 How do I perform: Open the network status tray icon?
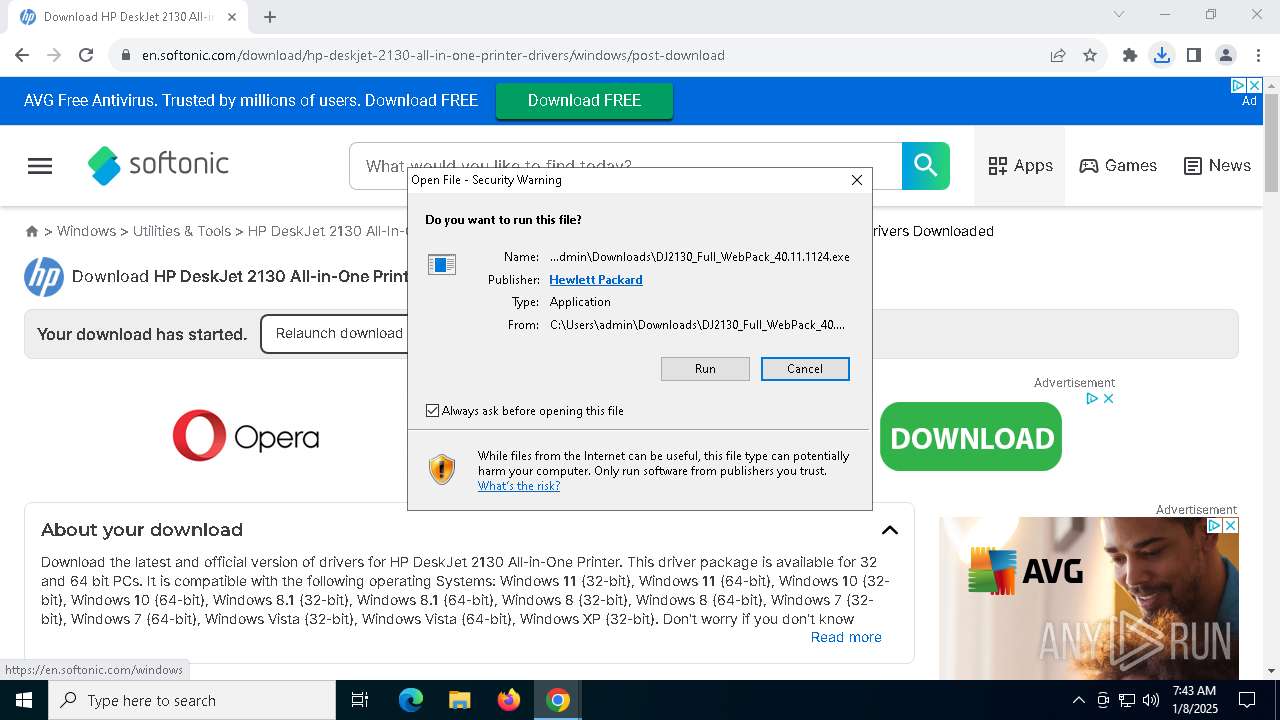[1127, 700]
